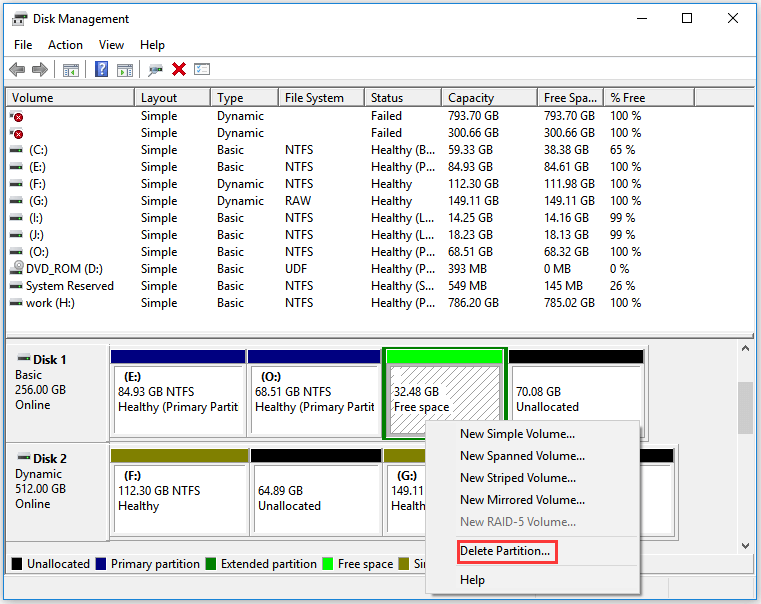The width and height of the screenshot is (761, 604).
Task: Click the Disk Management app icon in title bar
Action: (x=19, y=19)
